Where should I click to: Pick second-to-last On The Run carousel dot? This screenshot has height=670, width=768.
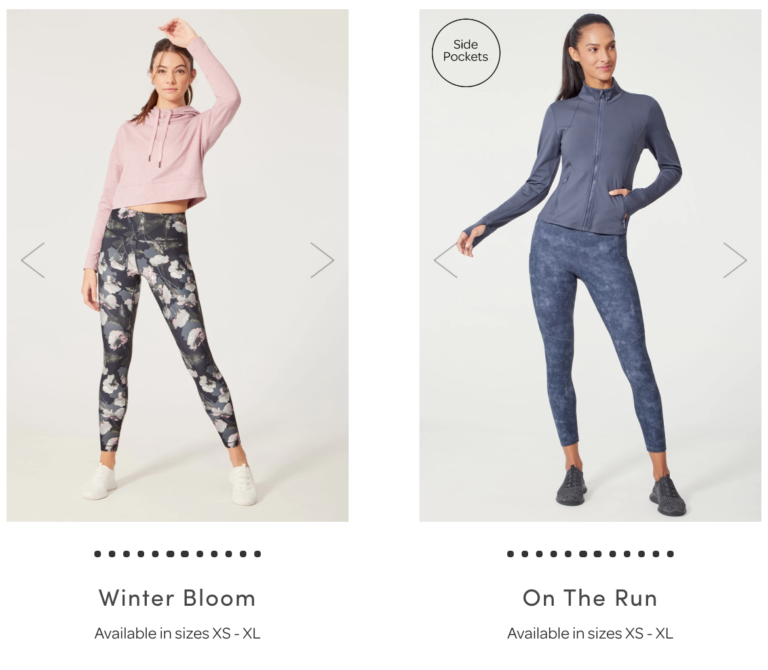point(656,554)
